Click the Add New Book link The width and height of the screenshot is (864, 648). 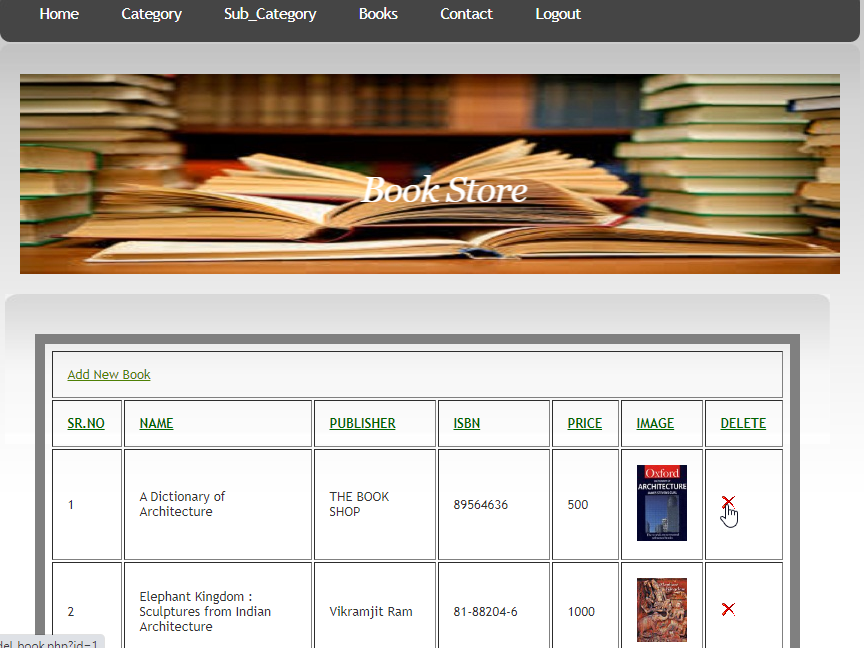[x=109, y=374]
